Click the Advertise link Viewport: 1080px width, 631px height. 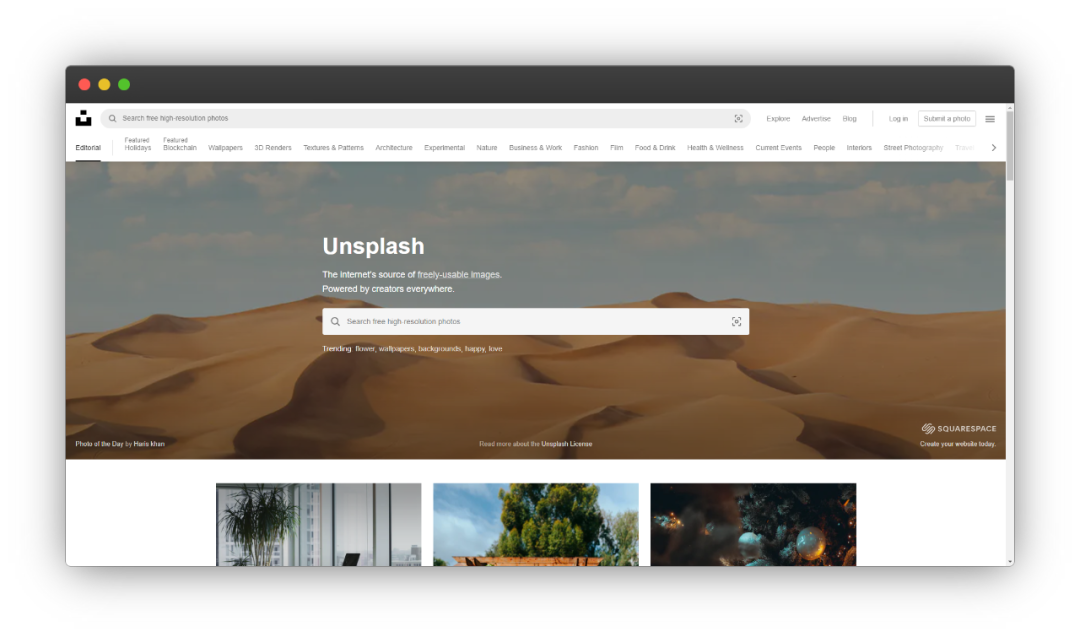816,118
